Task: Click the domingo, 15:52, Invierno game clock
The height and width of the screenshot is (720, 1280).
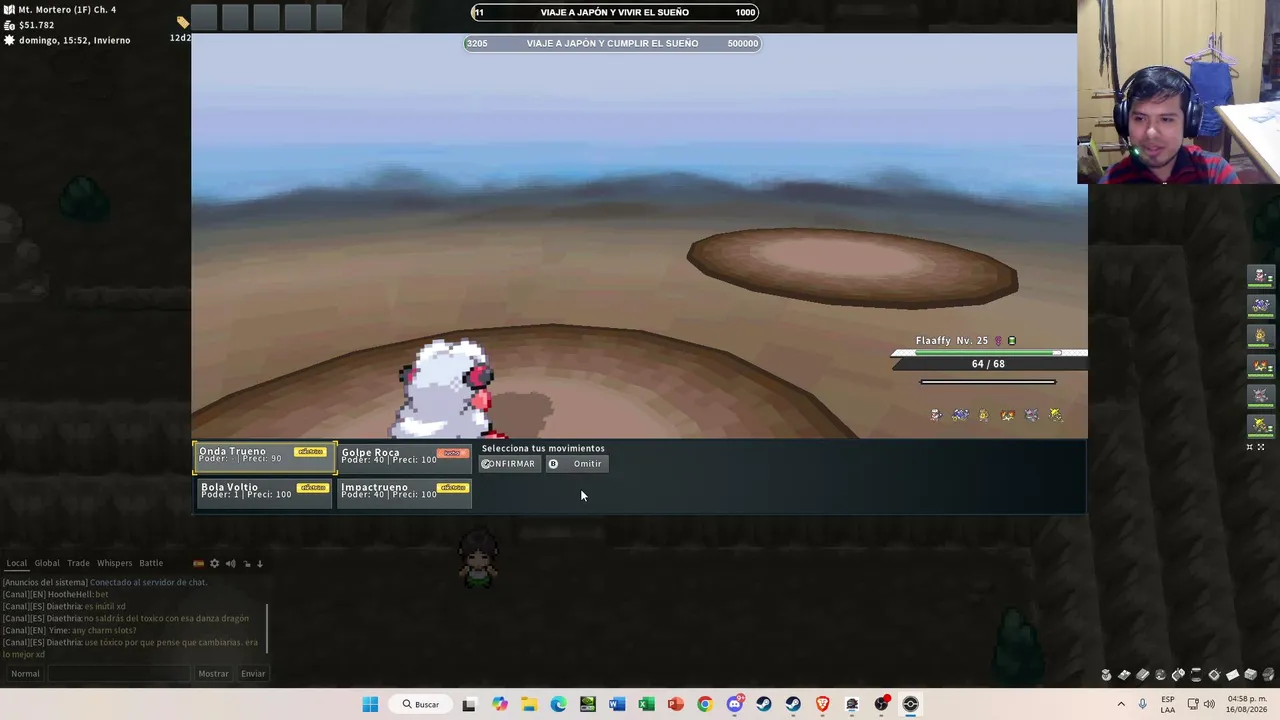Action: [x=74, y=40]
